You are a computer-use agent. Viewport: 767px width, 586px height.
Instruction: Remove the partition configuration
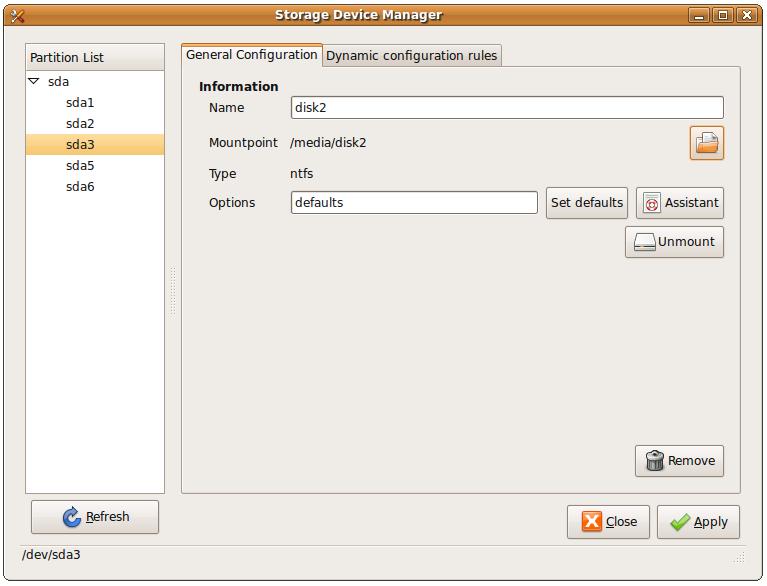click(x=679, y=461)
